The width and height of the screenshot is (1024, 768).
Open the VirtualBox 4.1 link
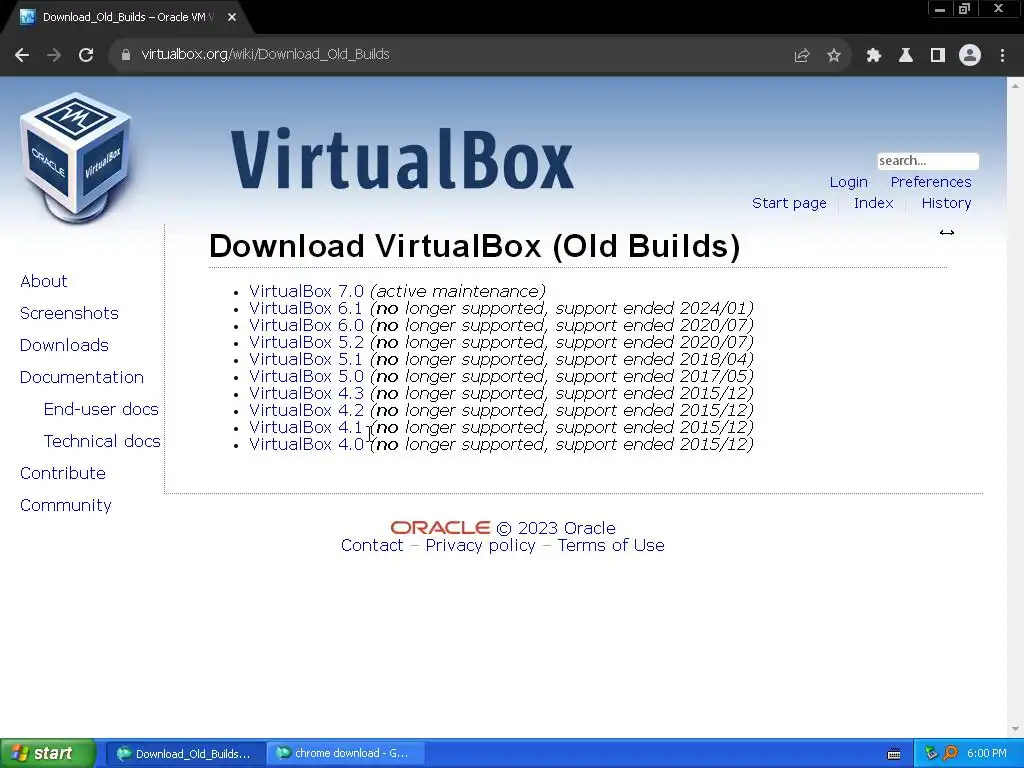306,427
